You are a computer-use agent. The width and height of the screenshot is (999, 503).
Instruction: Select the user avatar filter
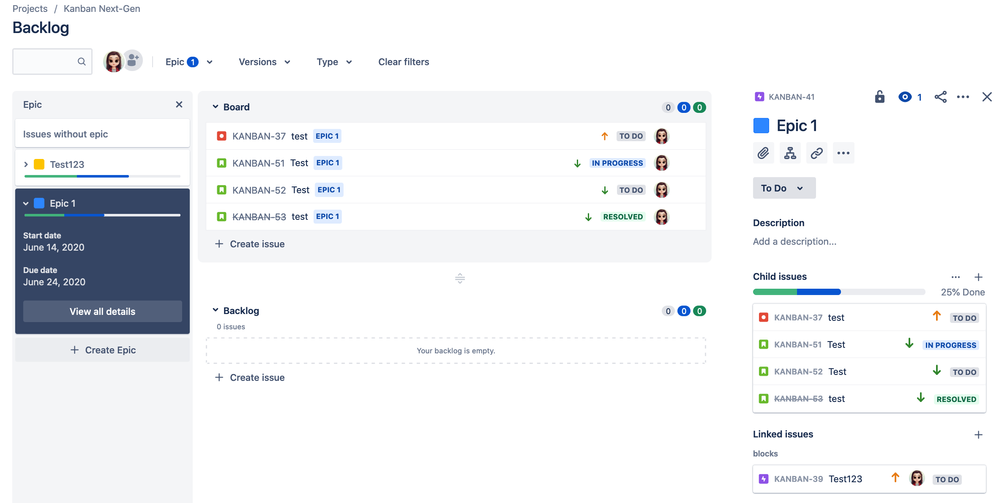coord(113,61)
